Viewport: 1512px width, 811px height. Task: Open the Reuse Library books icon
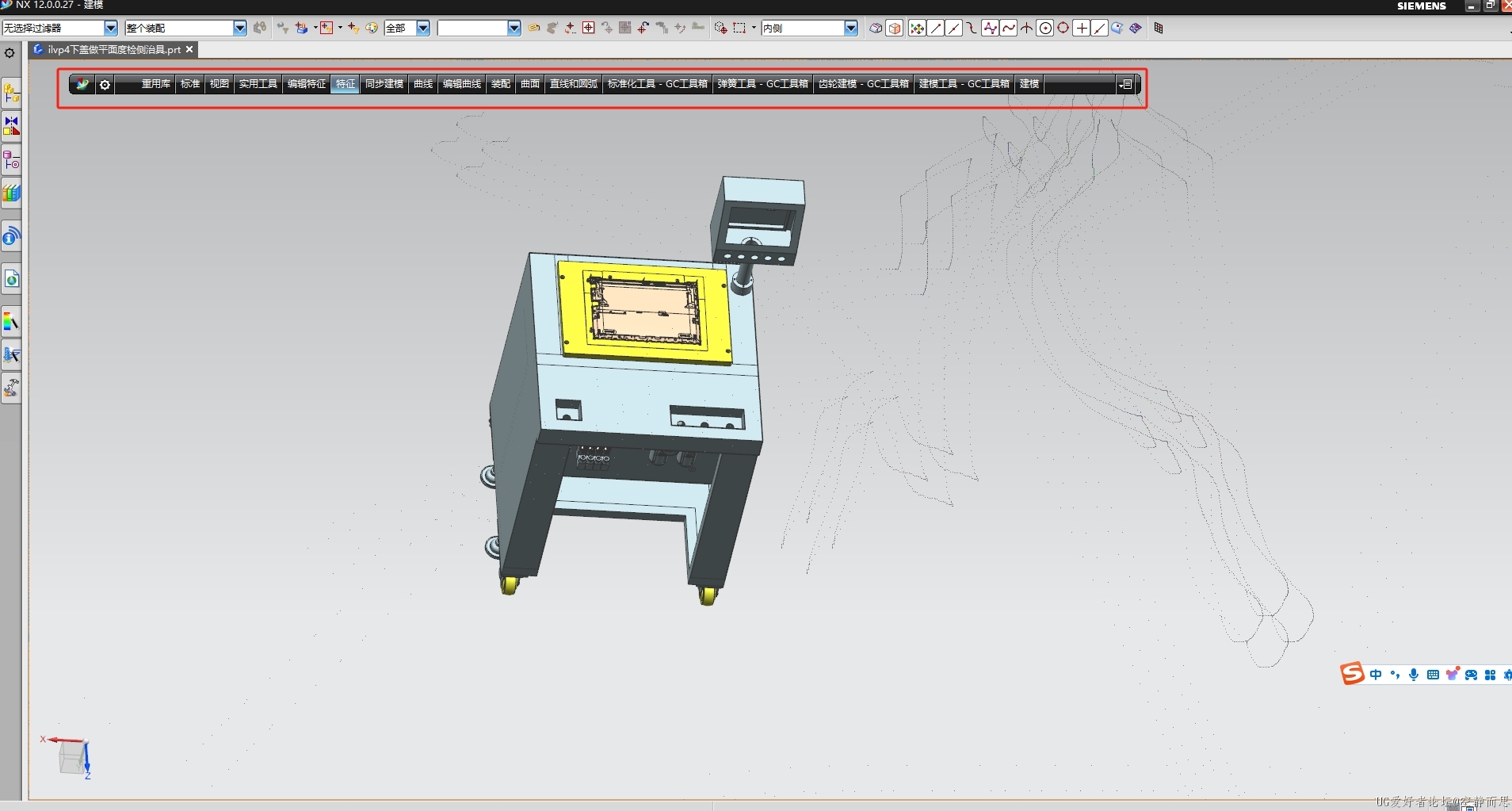coord(11,193)
